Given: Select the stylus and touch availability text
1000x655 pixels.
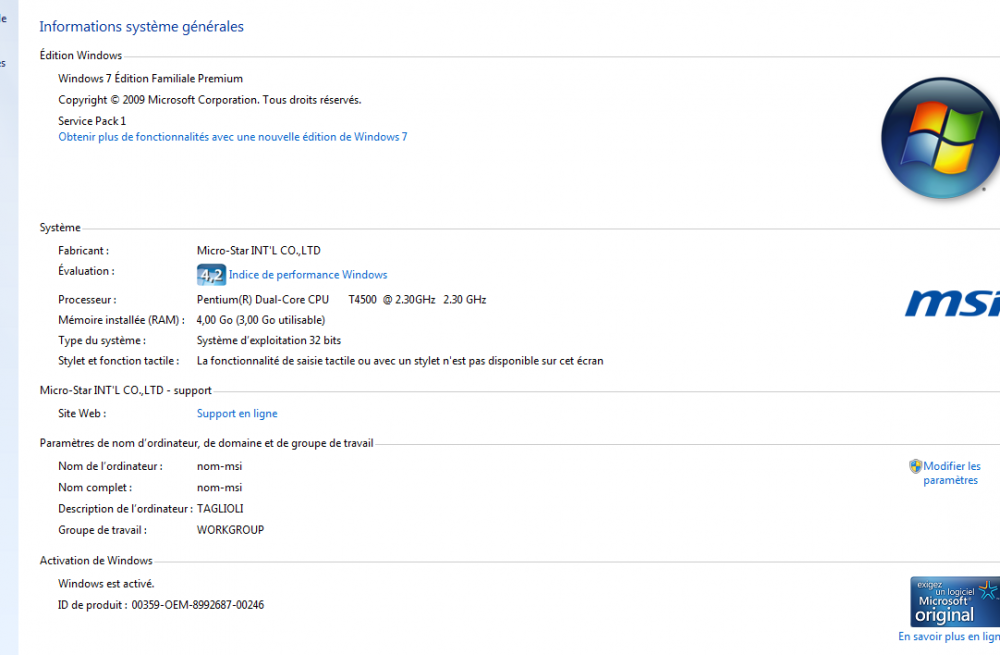Looking at the screenshot, I should click(400, 361).
